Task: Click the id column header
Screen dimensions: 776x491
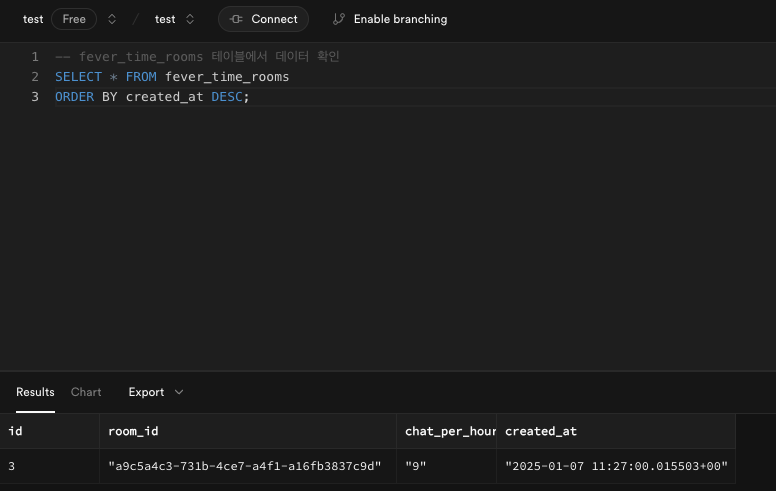Action: coord(49,431)
